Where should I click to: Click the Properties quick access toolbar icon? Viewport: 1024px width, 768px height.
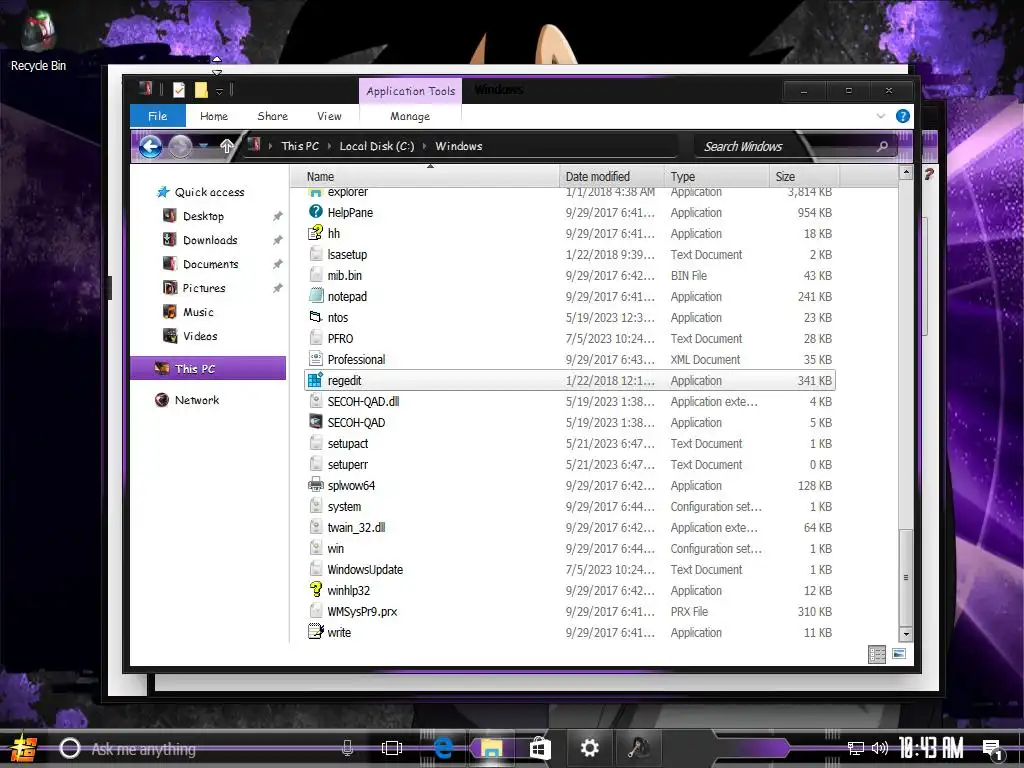click(x=179, y=90)
